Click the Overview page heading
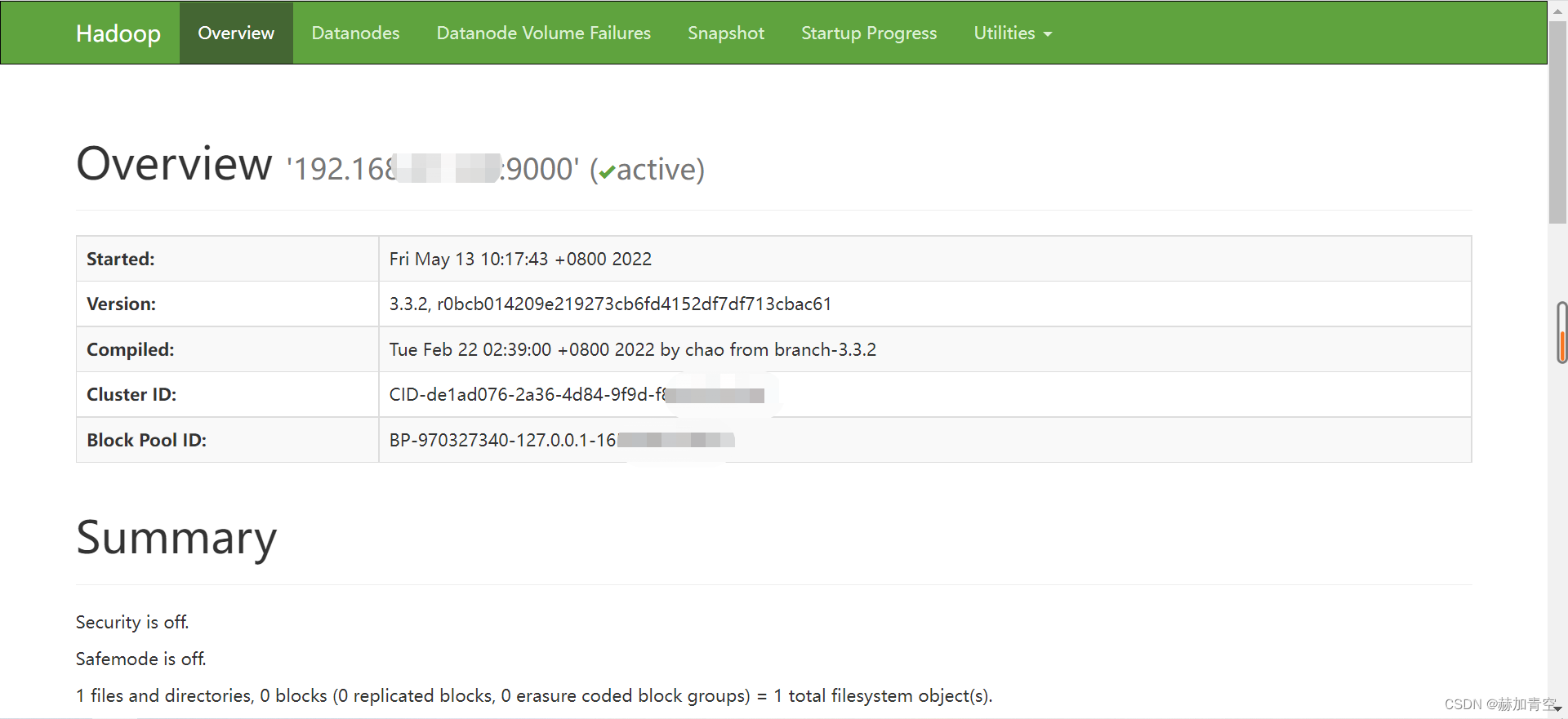This screenshot has height=719, width=1568. coord(174,164)
